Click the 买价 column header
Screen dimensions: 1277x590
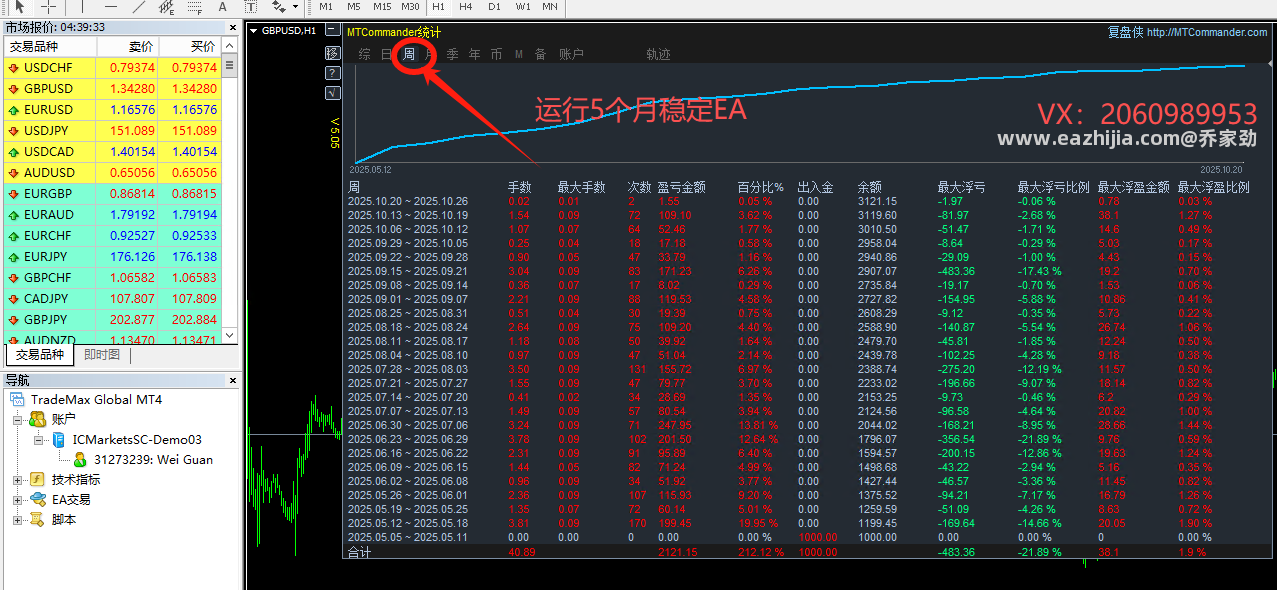pyautogui.click(x=189, y=47)
